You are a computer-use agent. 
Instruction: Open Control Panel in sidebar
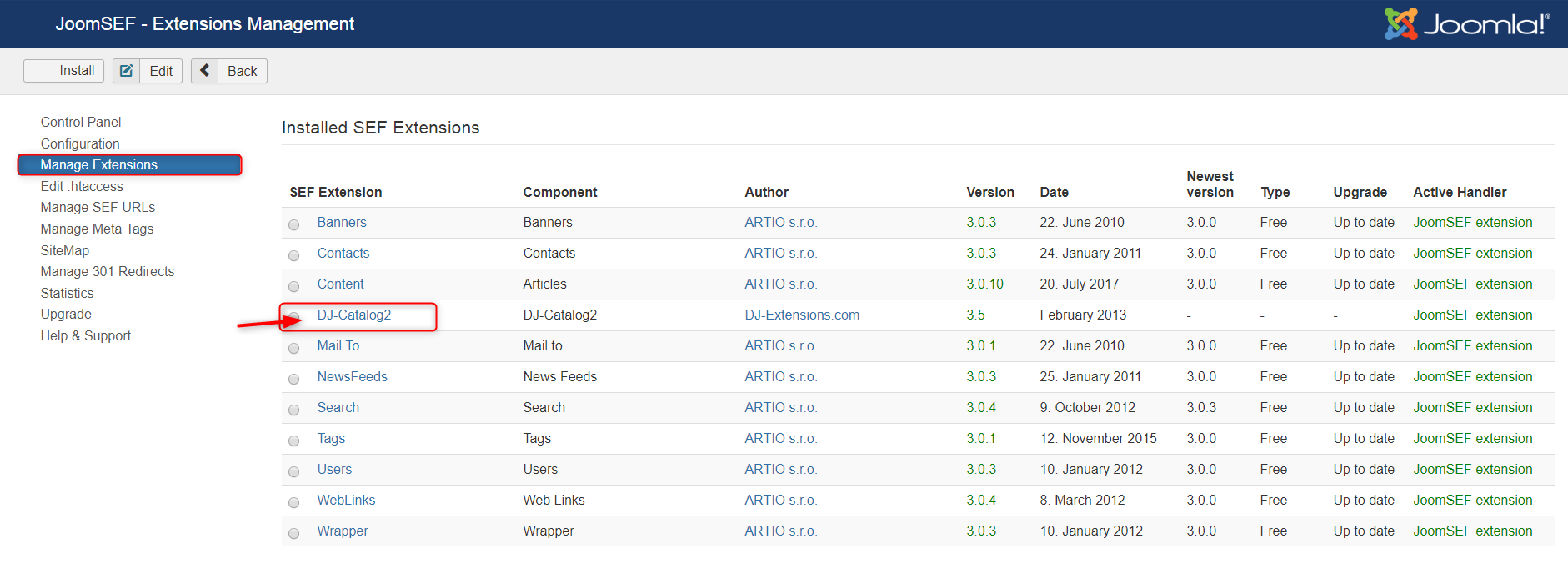tap(81, 122)
